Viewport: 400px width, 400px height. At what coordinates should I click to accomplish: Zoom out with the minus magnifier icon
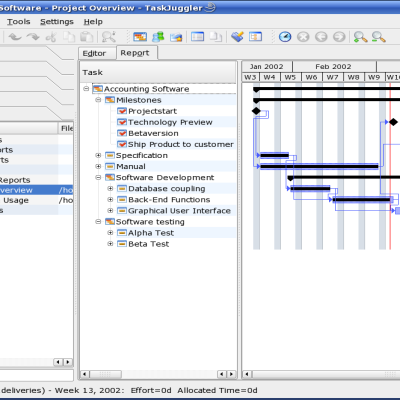pos(379,37)
